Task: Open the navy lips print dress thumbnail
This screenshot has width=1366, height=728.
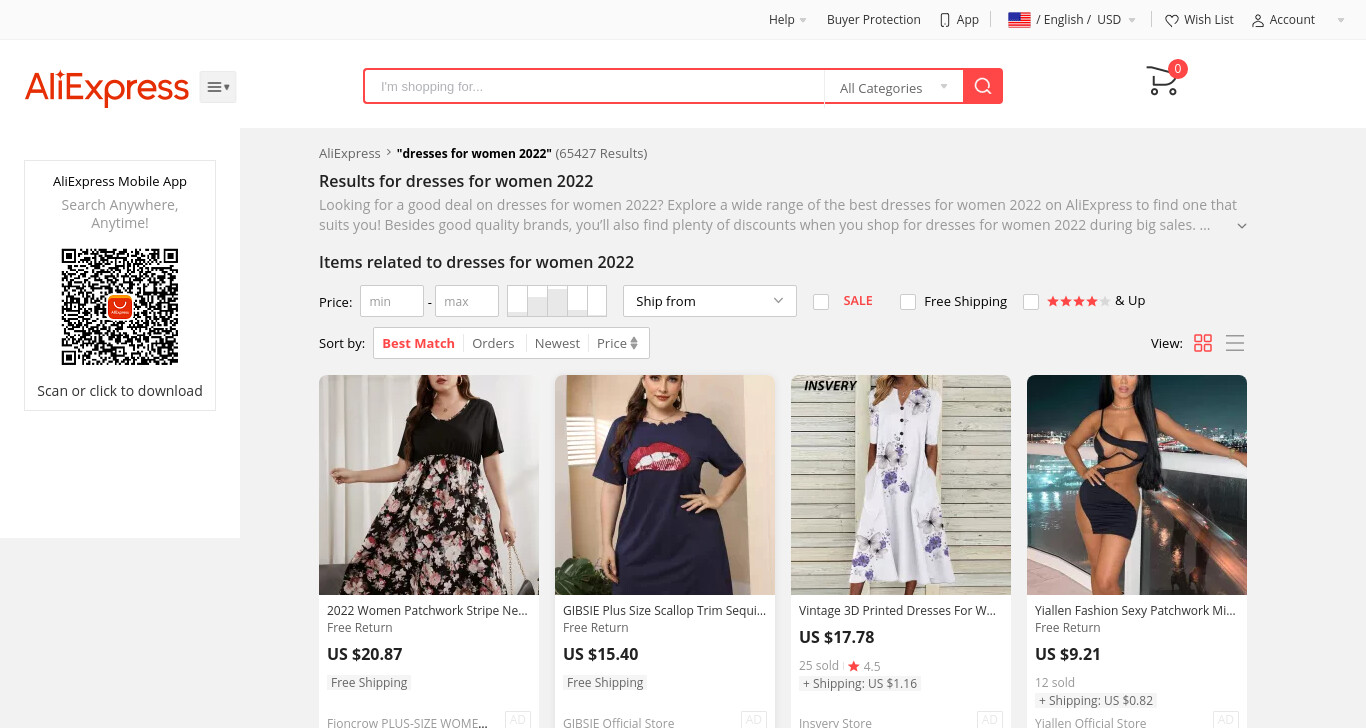Action: tap(665, 485)
